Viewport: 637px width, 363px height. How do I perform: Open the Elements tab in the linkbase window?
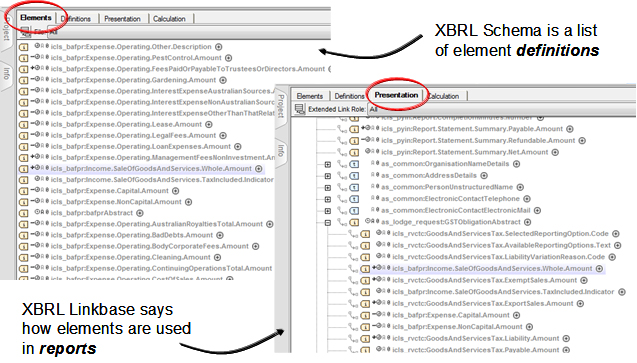[x=310, y=96]
